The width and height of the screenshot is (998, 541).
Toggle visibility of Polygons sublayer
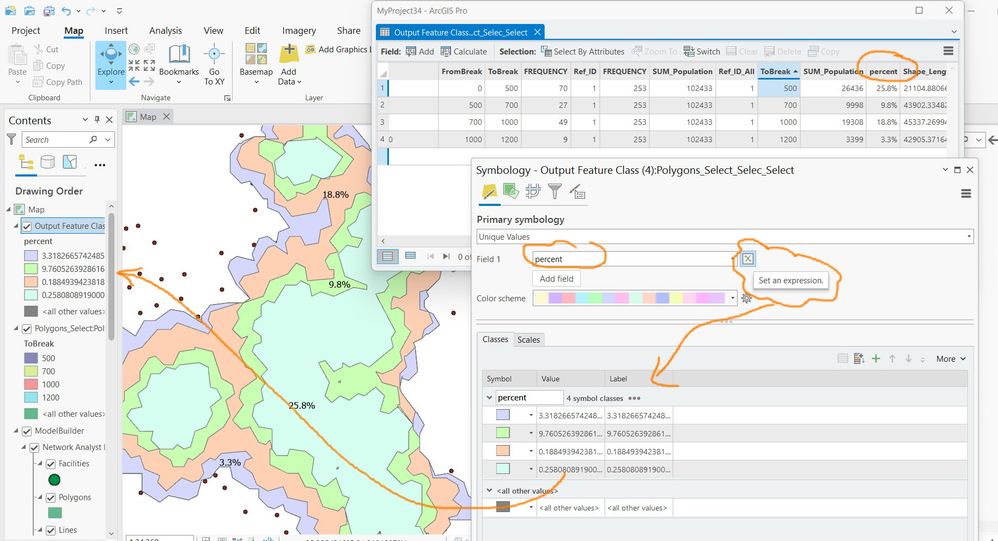tap(51, 497)
